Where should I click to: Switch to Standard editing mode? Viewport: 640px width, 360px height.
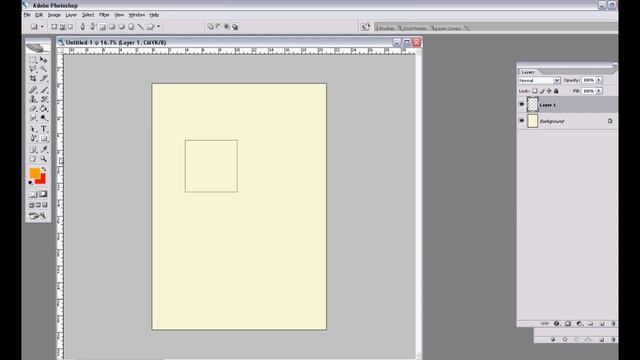[x=33, y=194]
